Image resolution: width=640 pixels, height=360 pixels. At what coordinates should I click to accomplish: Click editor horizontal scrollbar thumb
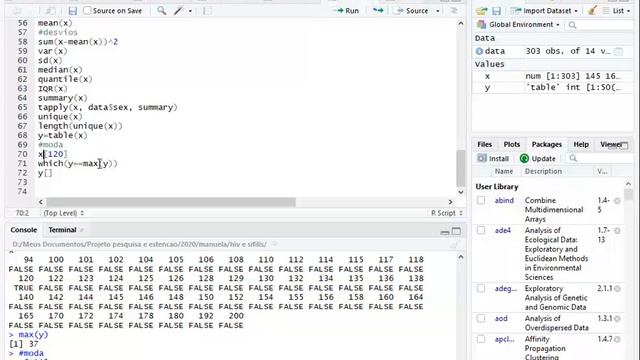[171, 202]
